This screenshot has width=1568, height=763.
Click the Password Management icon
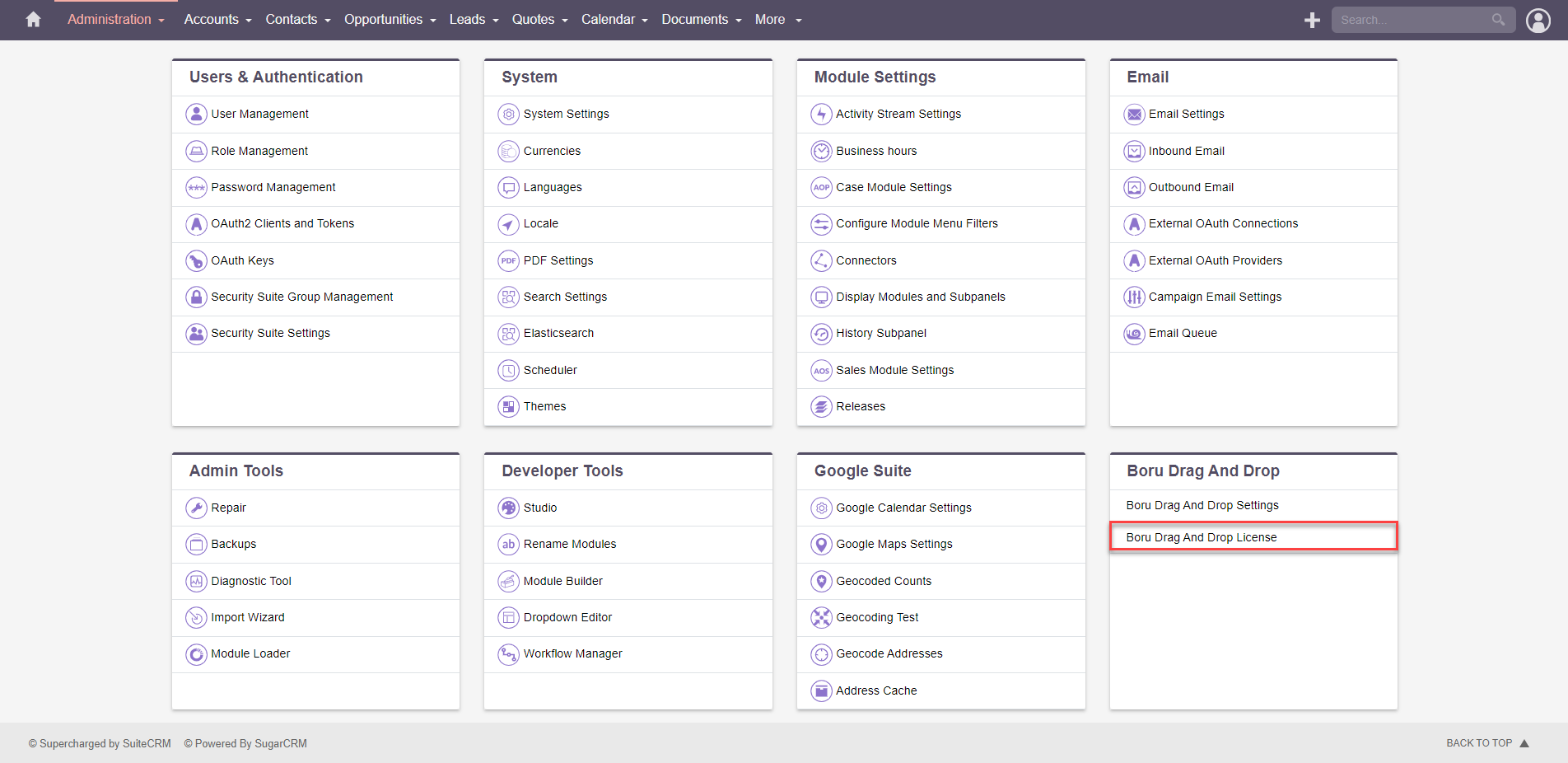[x=196, y=187]
